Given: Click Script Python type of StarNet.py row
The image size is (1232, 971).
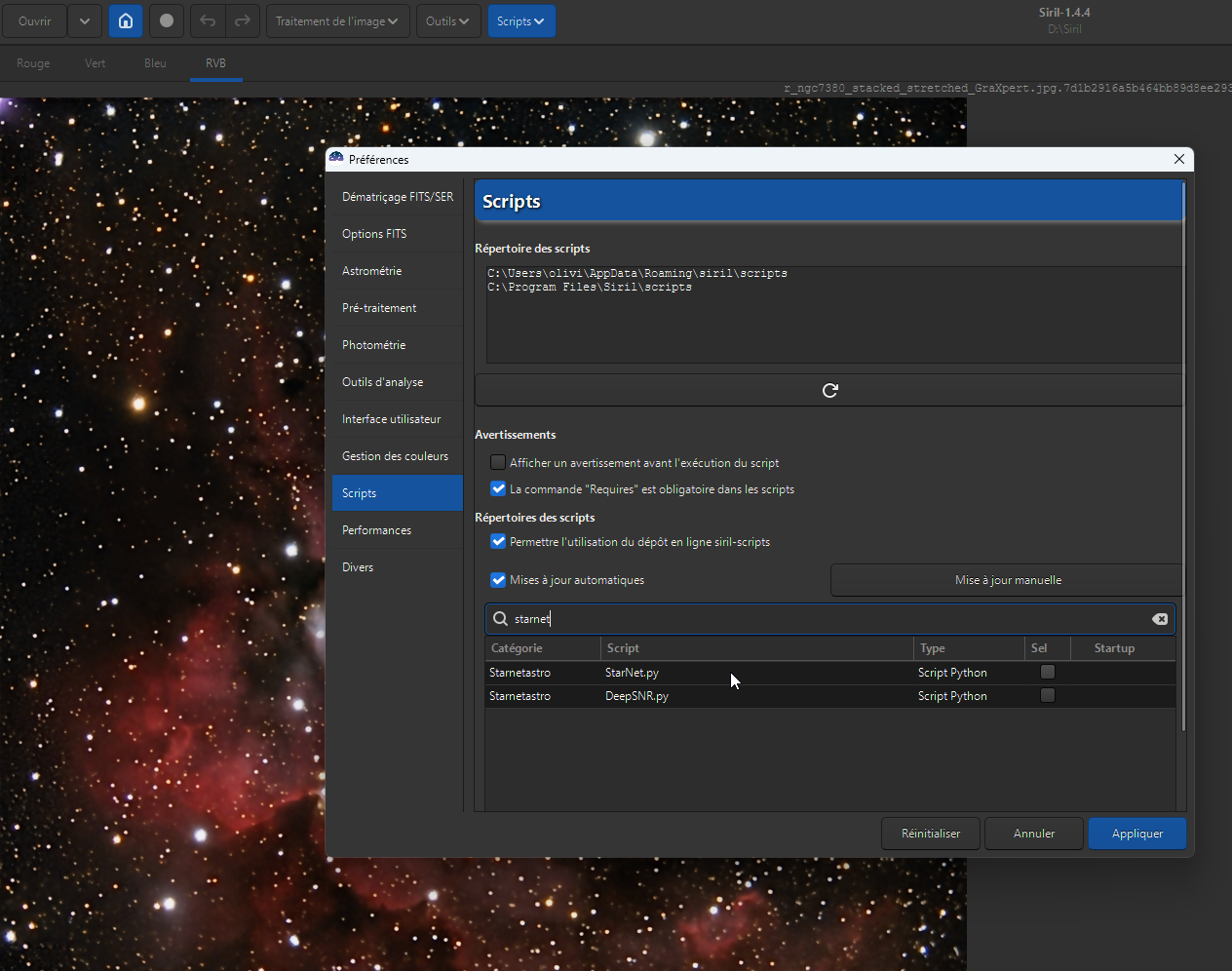Looking at the screenshot, I should (x=952, y=673).
